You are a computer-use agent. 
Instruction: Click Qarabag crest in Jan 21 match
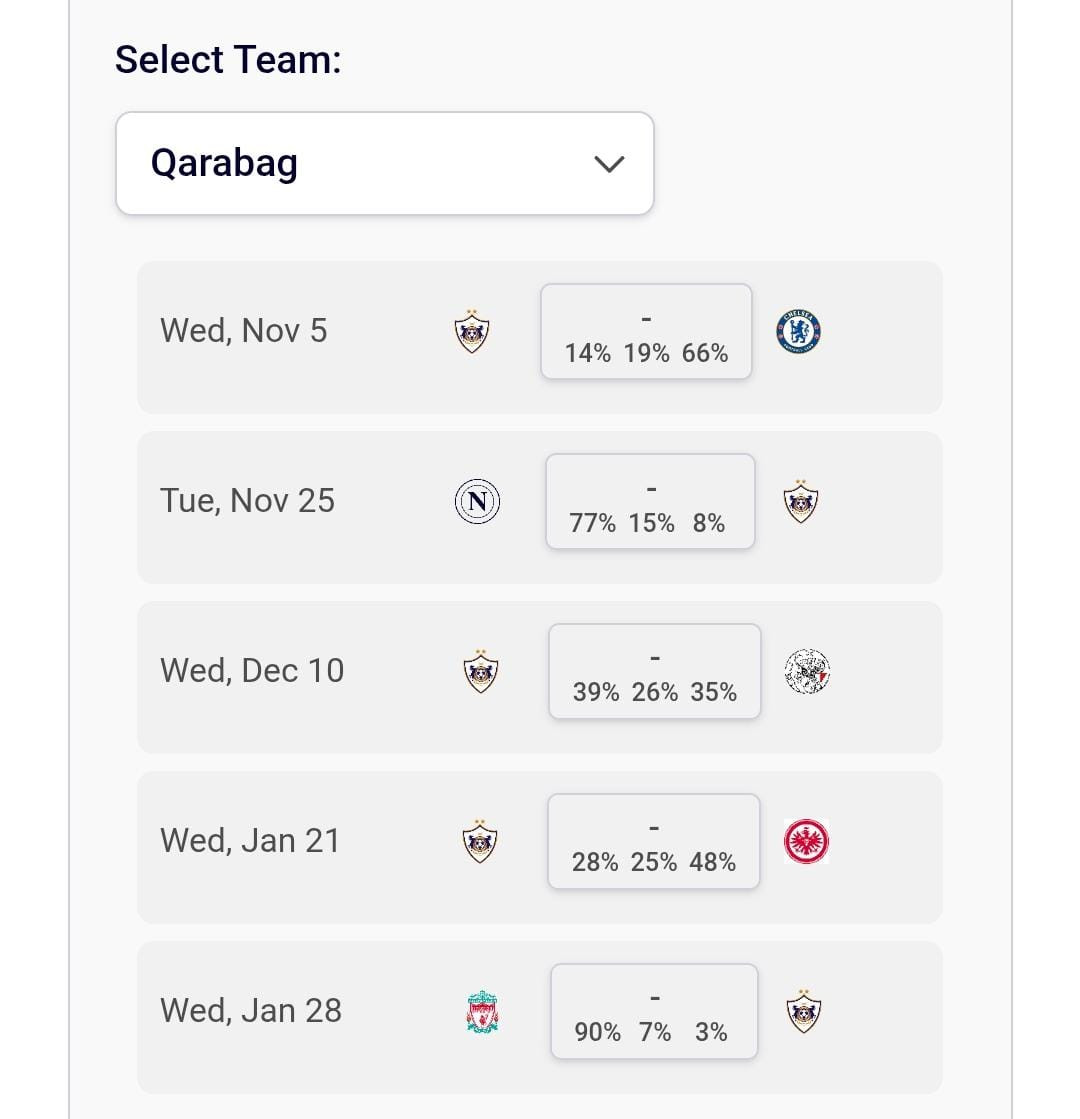(481, 842)
